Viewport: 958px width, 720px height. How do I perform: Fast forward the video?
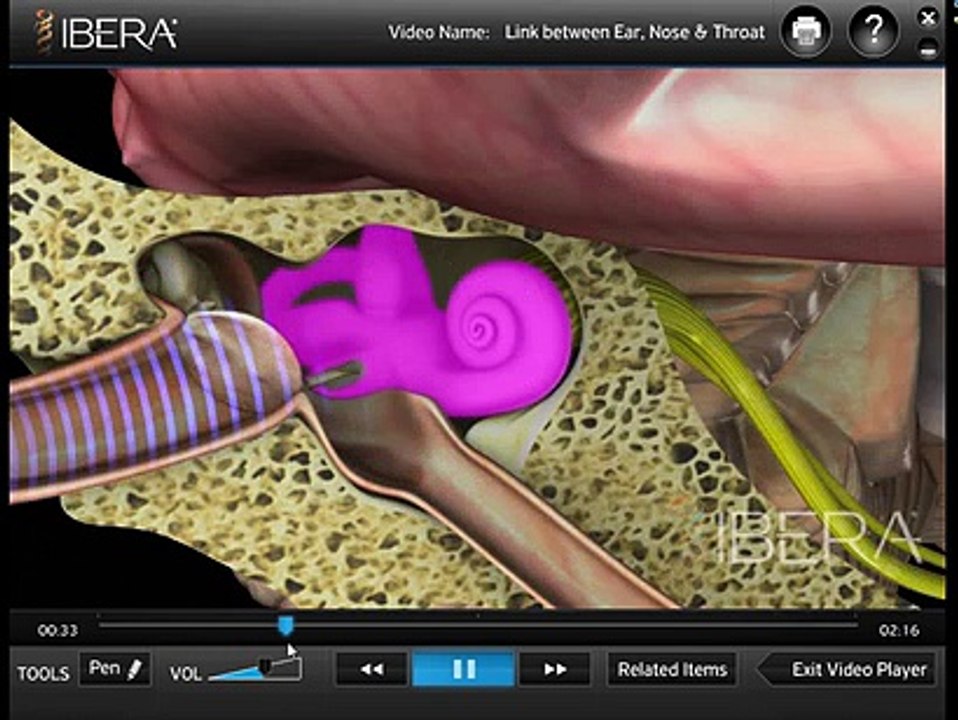coord(554,669)
